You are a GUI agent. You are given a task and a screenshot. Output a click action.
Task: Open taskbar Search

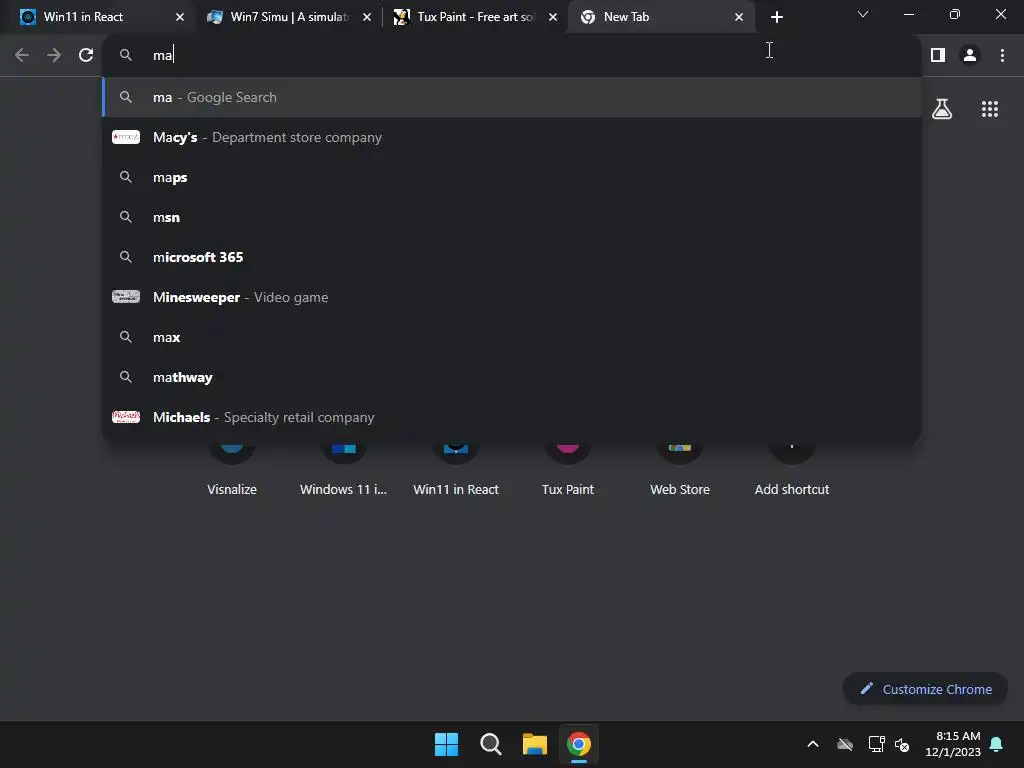pos(490,744)
